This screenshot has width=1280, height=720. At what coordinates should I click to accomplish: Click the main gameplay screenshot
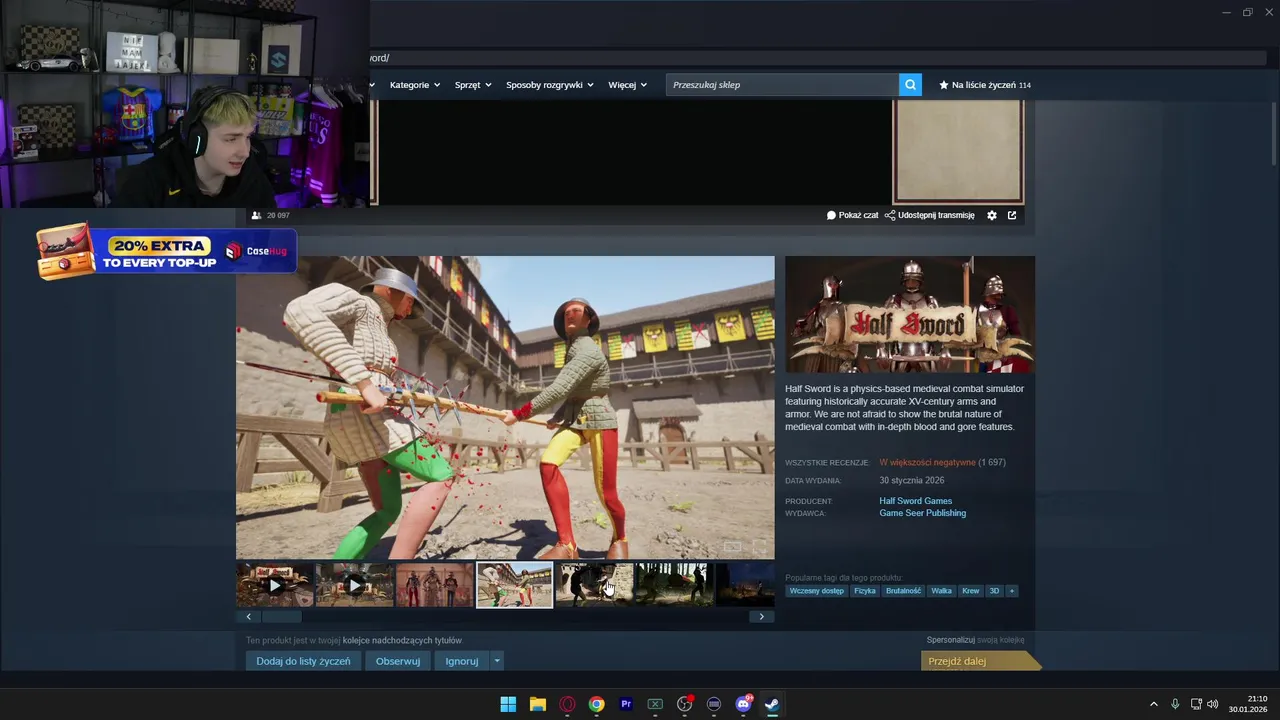point(505,407)
